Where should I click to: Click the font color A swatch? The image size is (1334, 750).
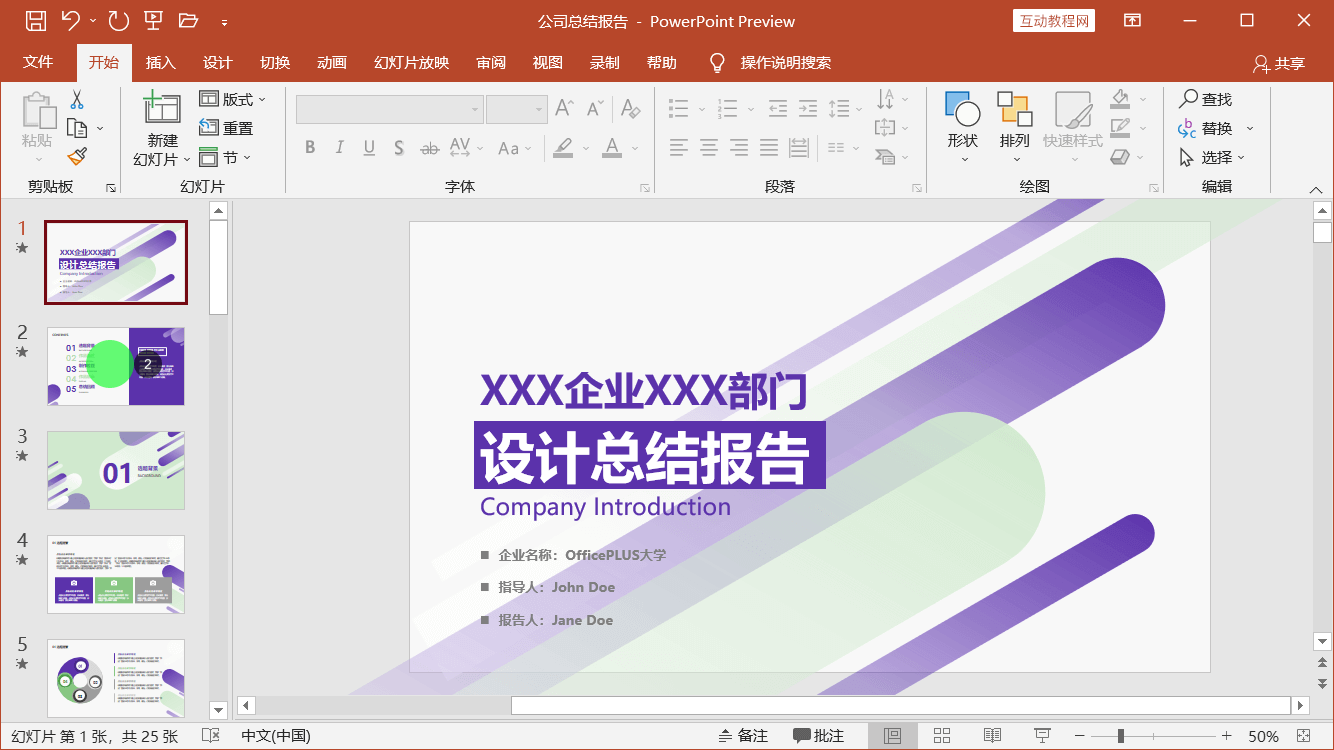(x=612, y=148)
